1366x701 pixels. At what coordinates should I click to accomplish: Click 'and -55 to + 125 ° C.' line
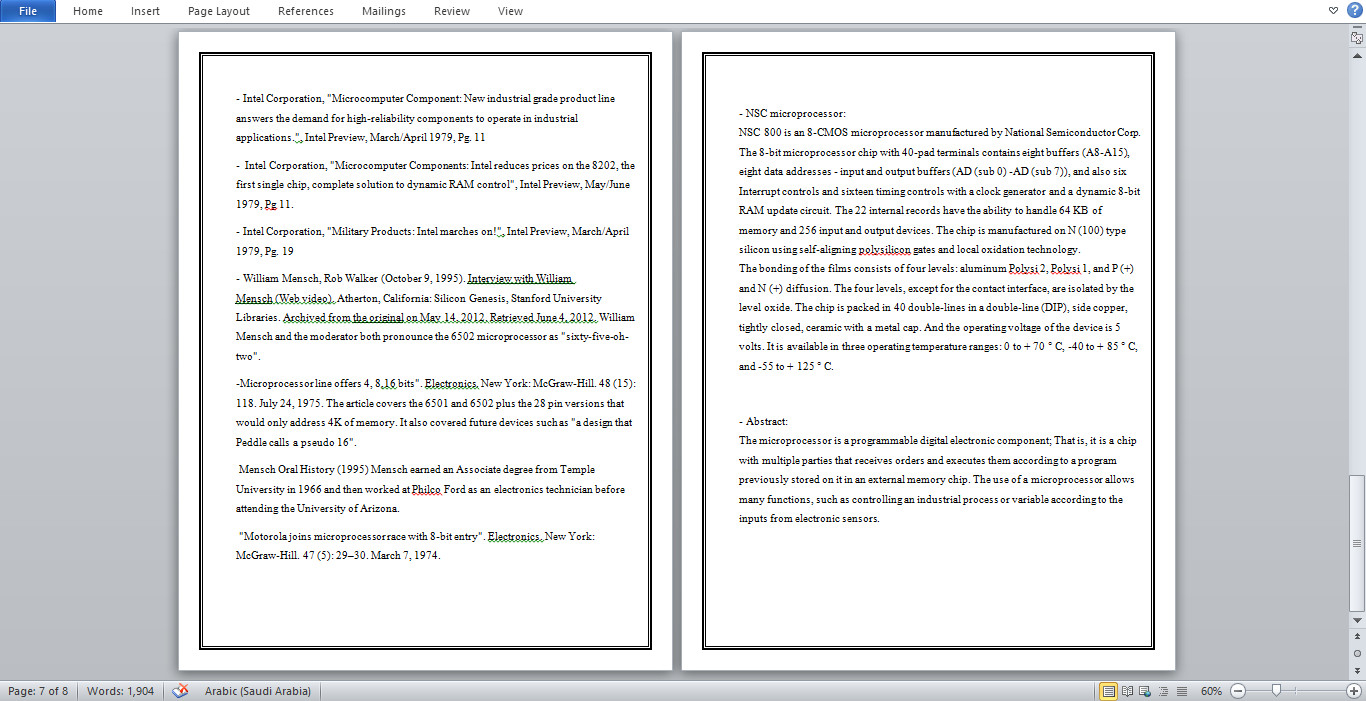click(786, 366)
